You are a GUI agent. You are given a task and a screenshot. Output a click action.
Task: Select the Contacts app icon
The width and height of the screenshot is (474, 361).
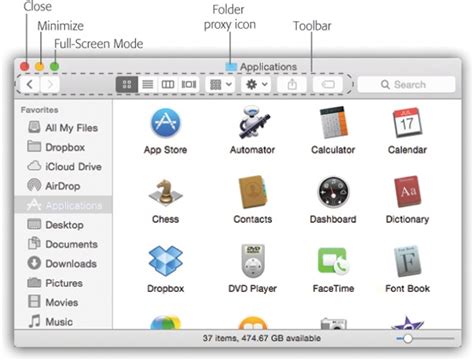pos(252,192)
